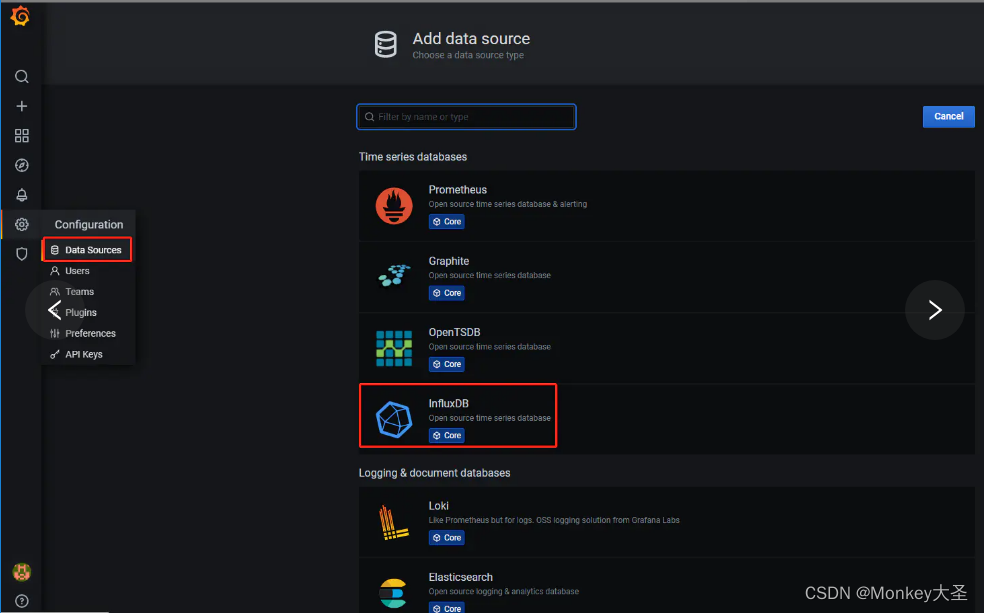
Task: Choose the Prometheus data source title
Action: point(457,189)
